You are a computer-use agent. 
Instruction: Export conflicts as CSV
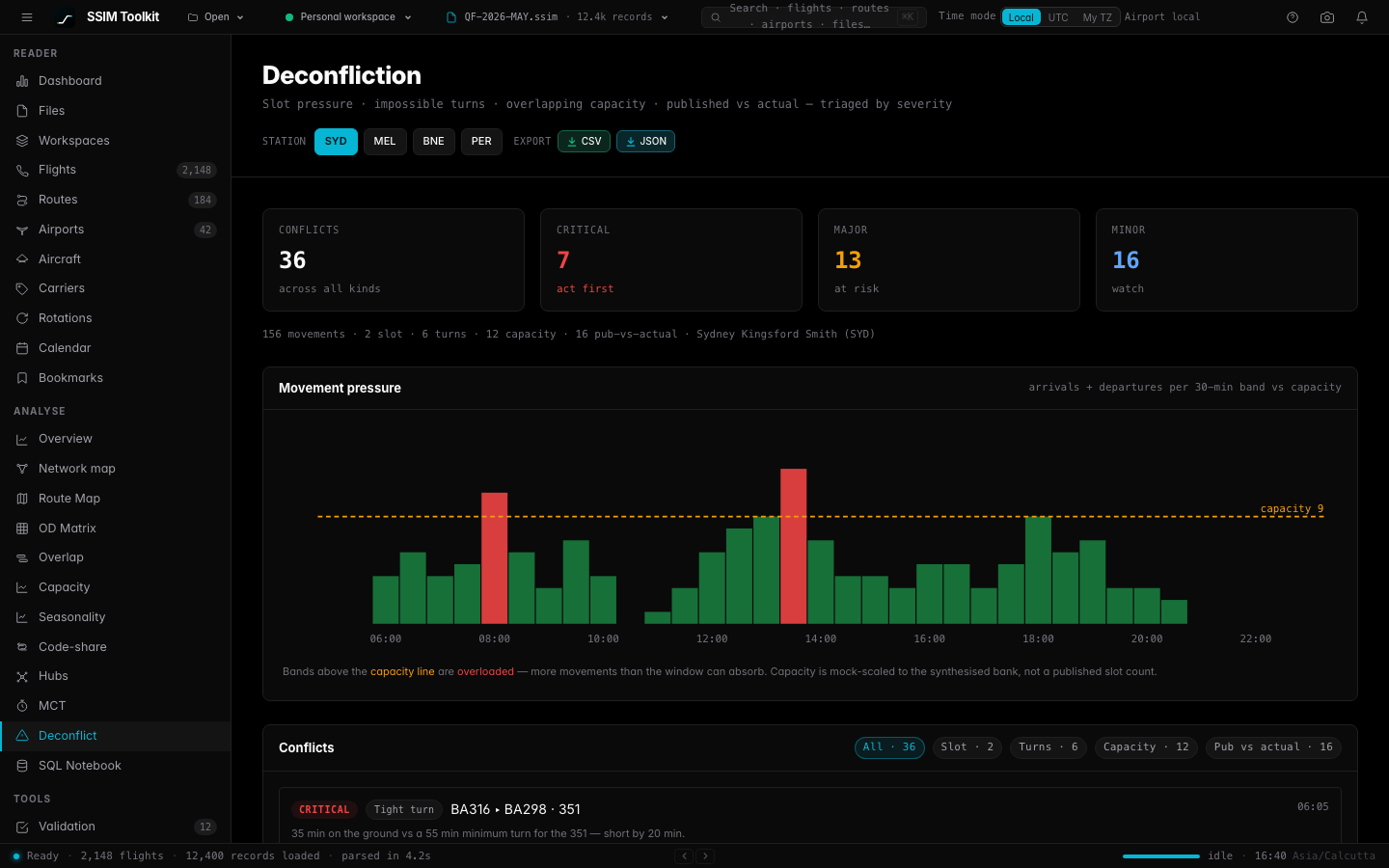(x=584, y=142)
